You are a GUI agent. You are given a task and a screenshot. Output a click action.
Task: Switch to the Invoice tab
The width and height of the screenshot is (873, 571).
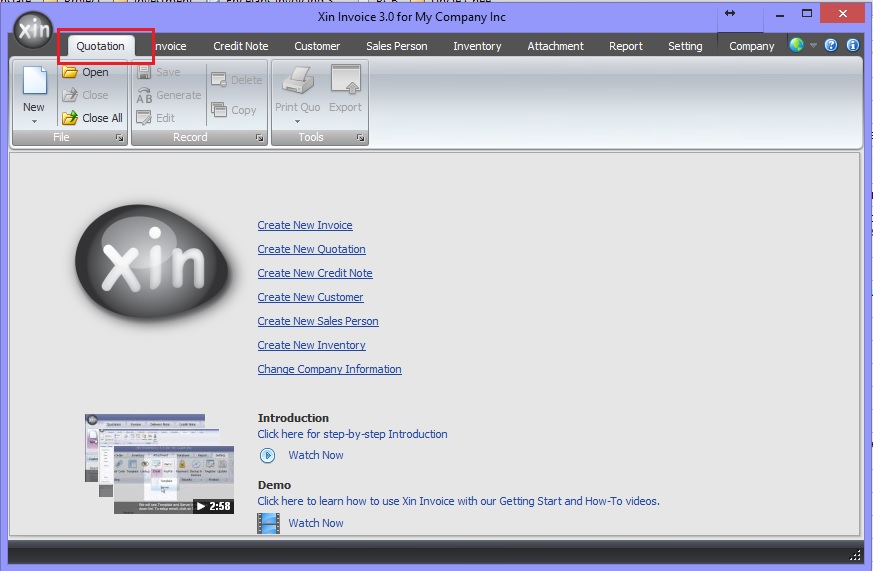coord(169,46)
